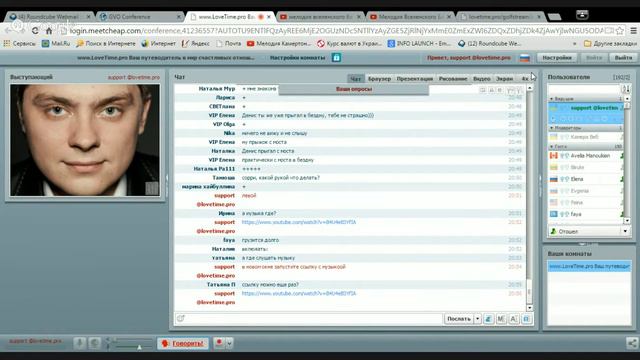The image size is (640, 360).
Task: Click the Послать send button
Action: pyautogui.click(x=459, y=319)
